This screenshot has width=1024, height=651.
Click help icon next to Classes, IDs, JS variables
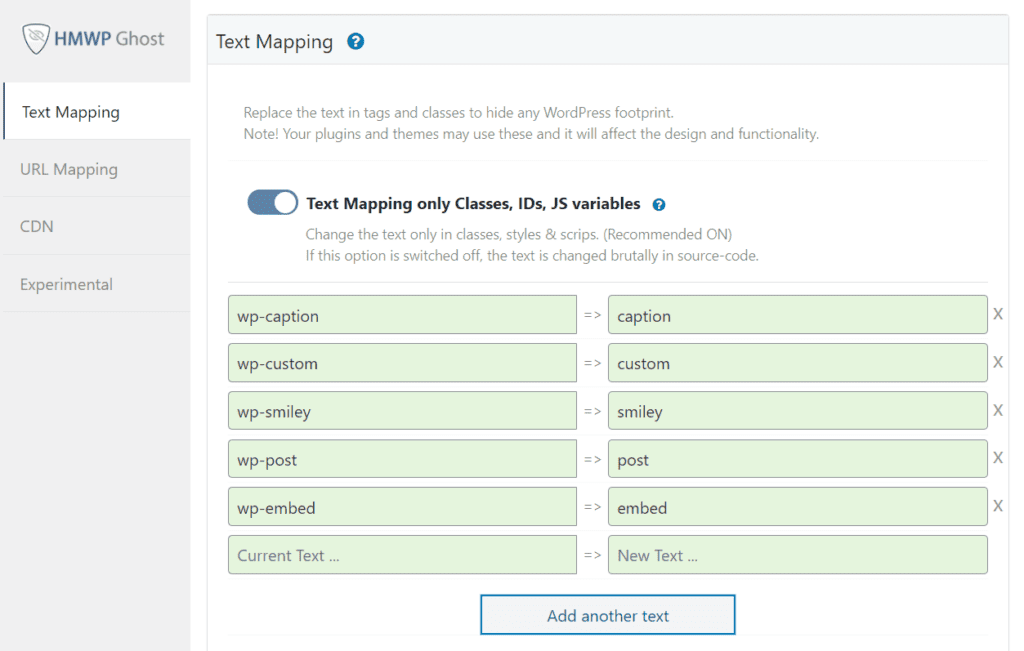click(x=659, y=205)
